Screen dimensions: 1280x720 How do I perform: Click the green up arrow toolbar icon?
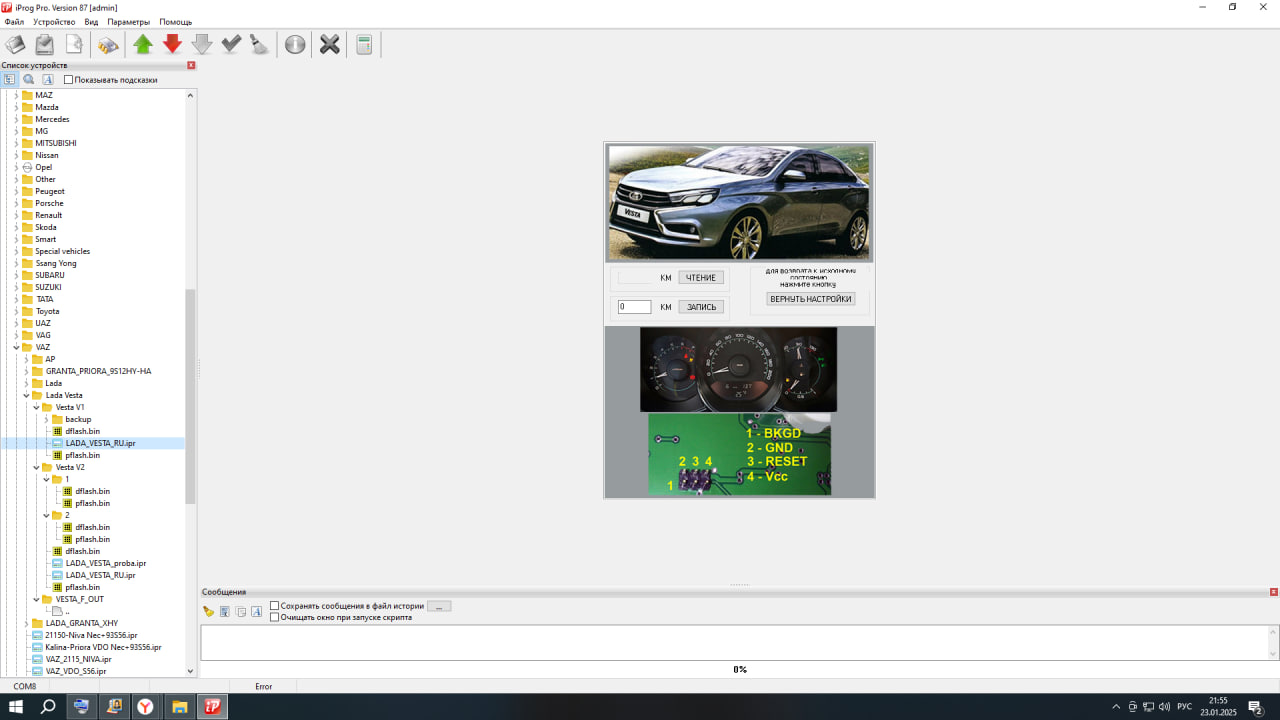(x=143, y=44)
